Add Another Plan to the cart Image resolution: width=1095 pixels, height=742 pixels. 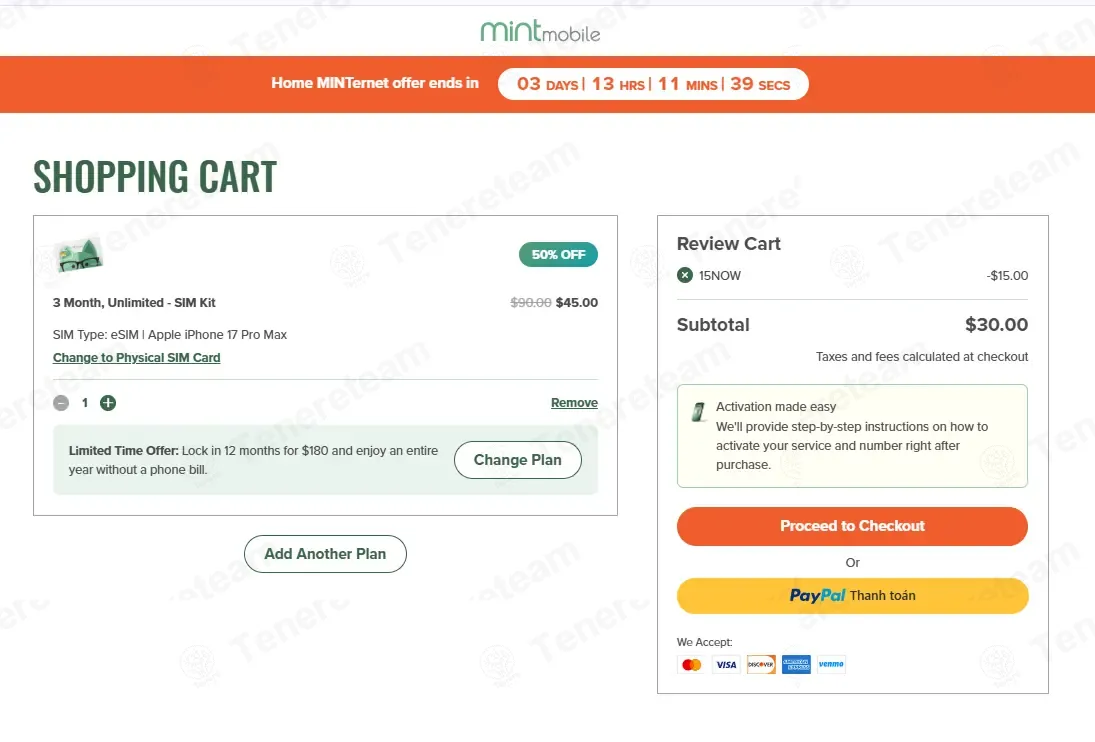coord(325,554)
